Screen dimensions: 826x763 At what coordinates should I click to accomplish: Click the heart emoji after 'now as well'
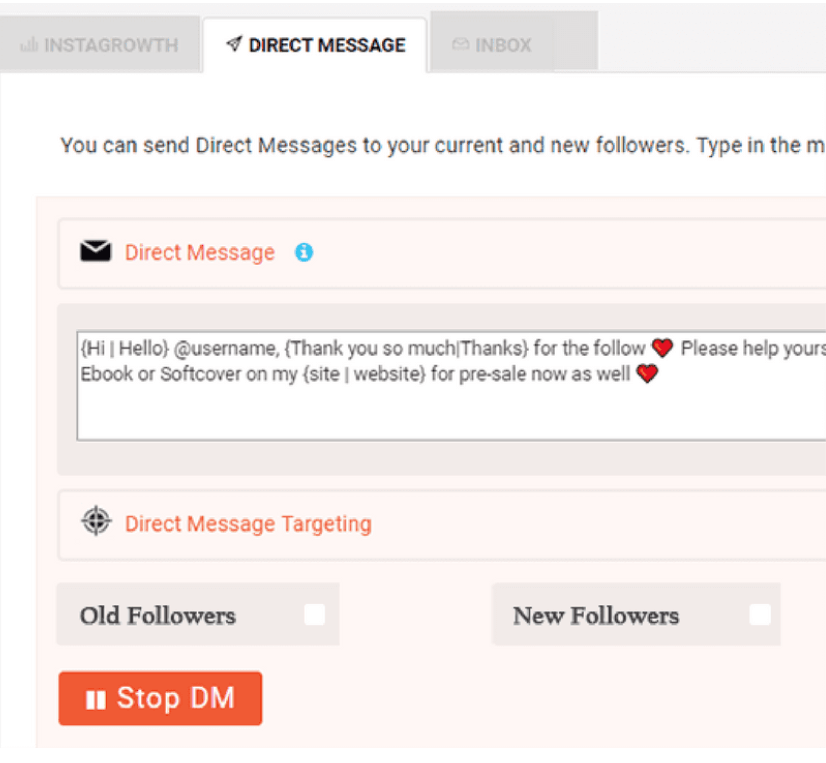pyautogui.click(x=648, y=375)
